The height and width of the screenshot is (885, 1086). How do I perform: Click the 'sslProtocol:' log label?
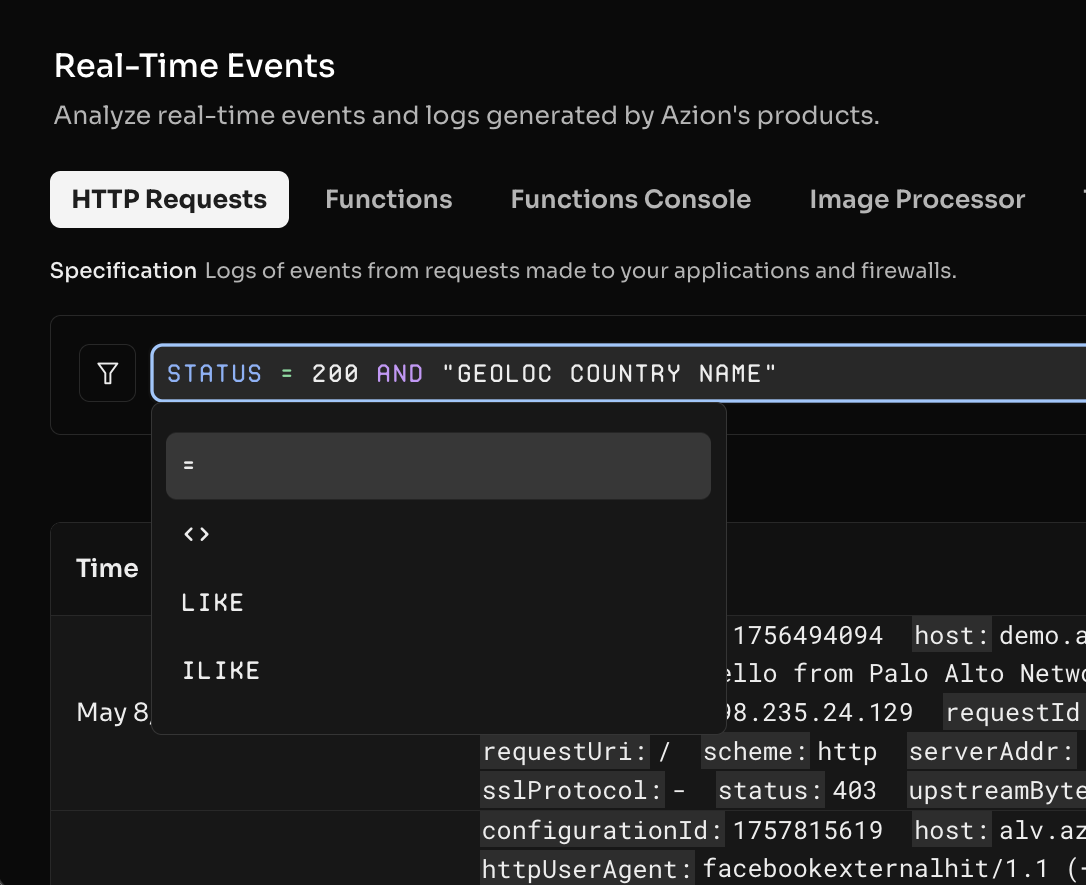(x=572, y=790)
